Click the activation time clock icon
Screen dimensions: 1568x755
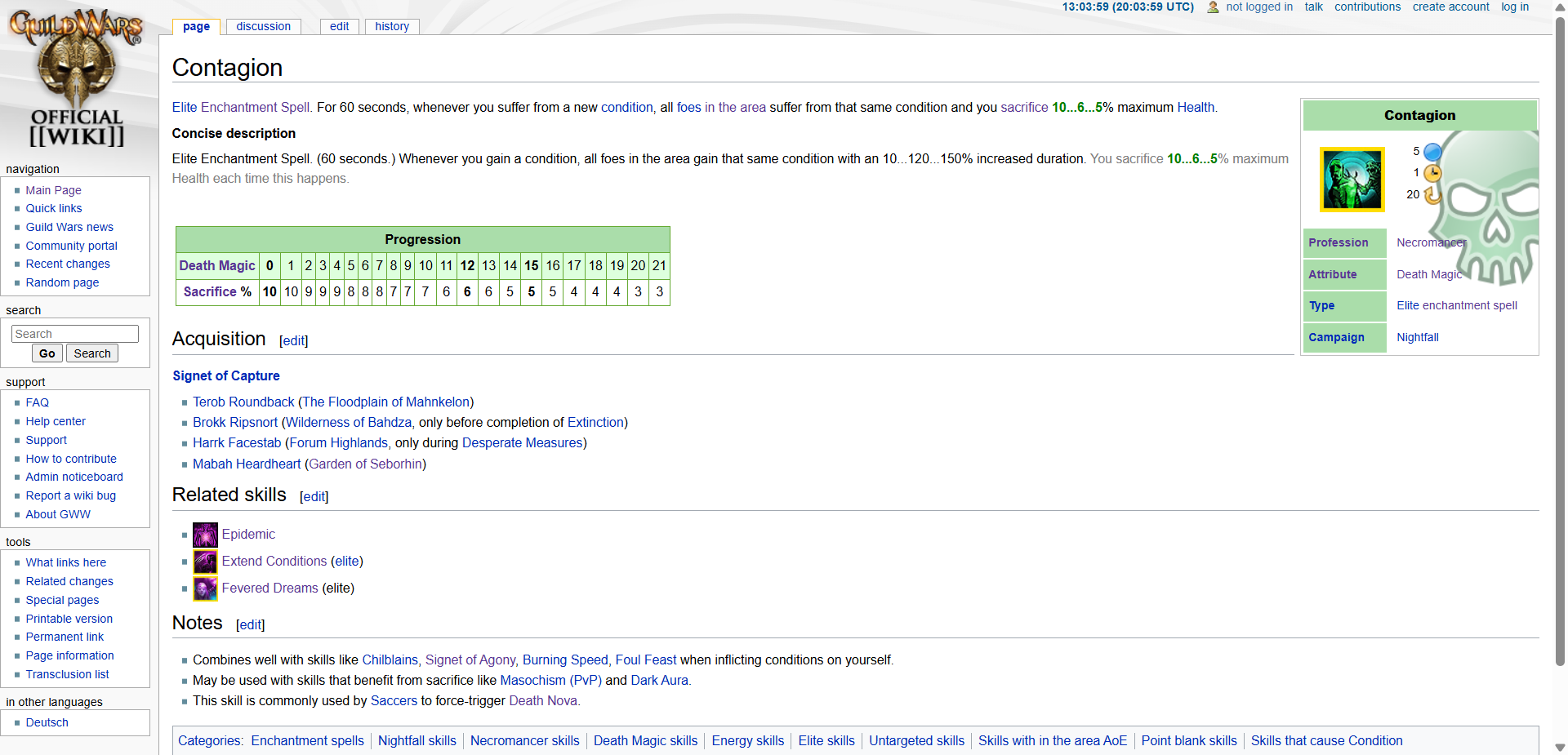(x=1432, y=173)
